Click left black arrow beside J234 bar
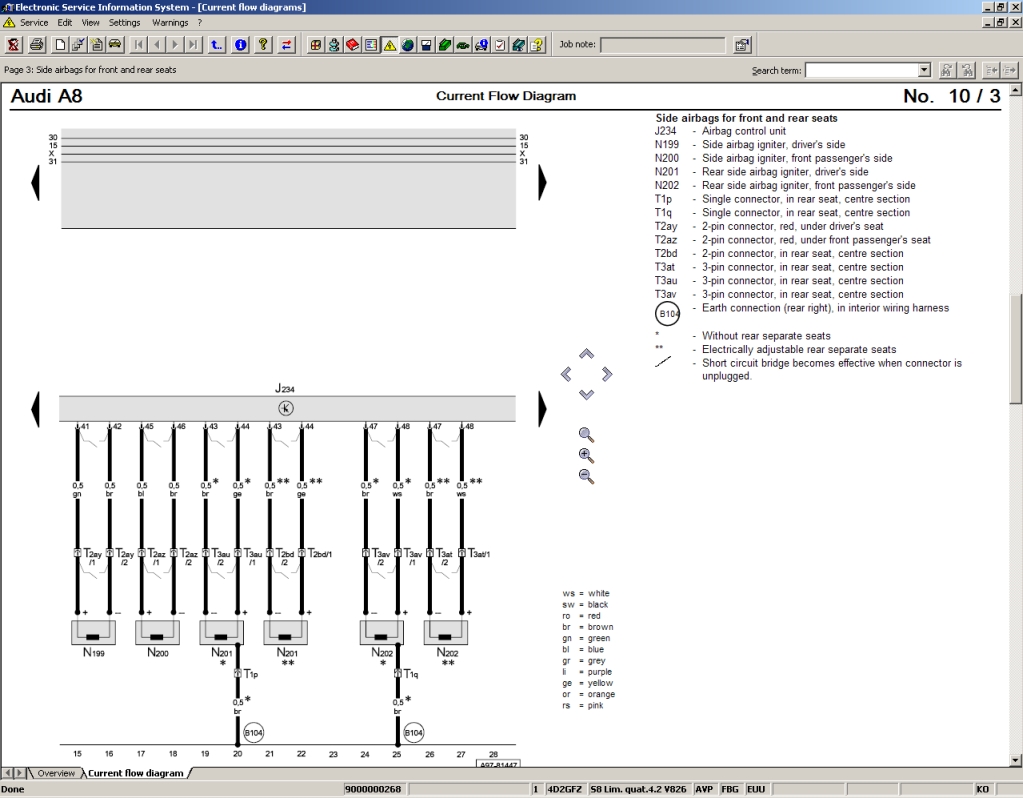 (x=35, y=409)
